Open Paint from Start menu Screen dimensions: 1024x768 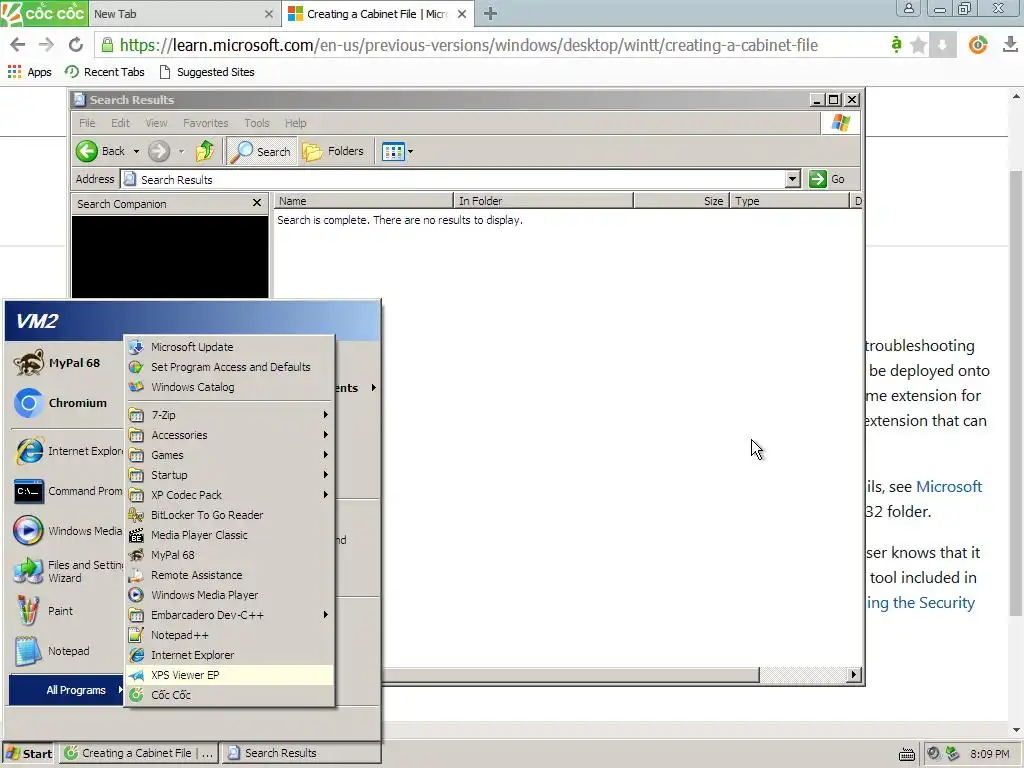pyautogui.click(x=67, y=611)
